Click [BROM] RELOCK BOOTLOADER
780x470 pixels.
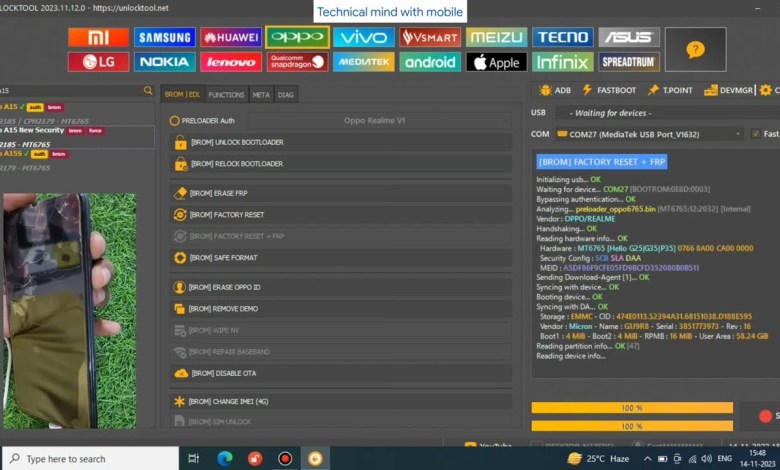pos(341,164)
